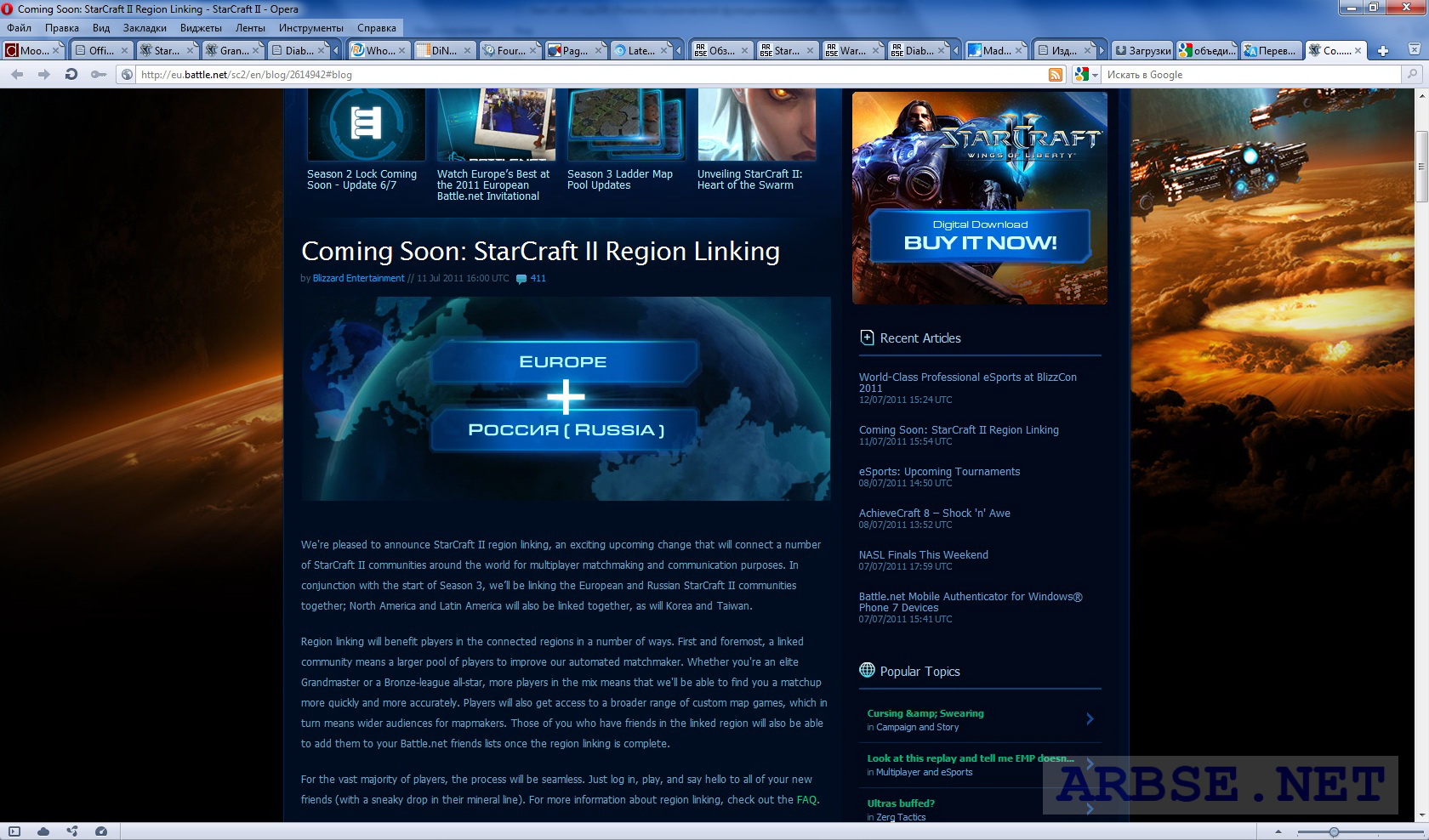Open the FAQ link in article

point(806,799)
